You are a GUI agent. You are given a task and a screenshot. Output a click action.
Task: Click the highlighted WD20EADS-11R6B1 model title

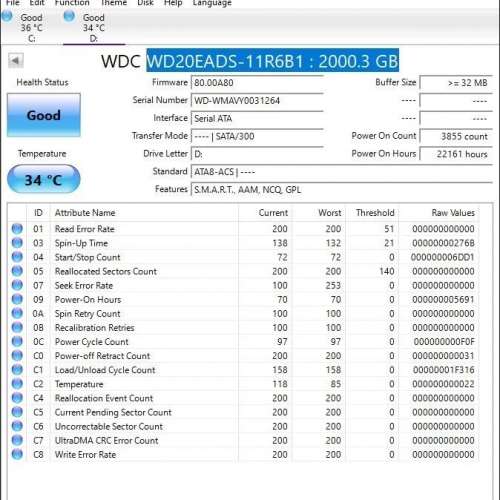pos(272,61)
